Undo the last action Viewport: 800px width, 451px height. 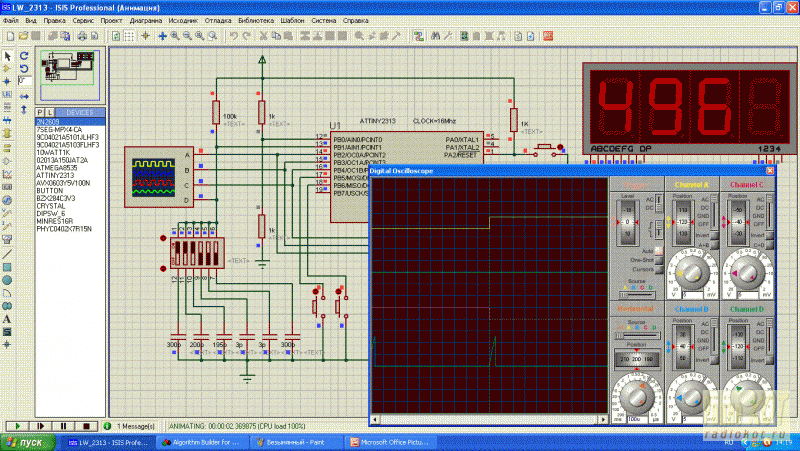234,36
